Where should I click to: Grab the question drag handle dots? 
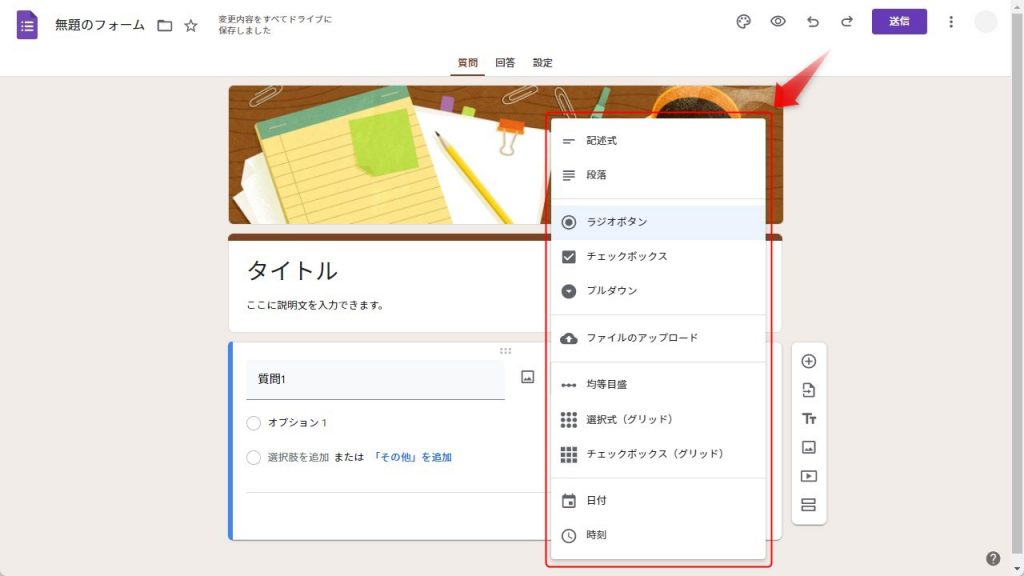tap(505, 351)
